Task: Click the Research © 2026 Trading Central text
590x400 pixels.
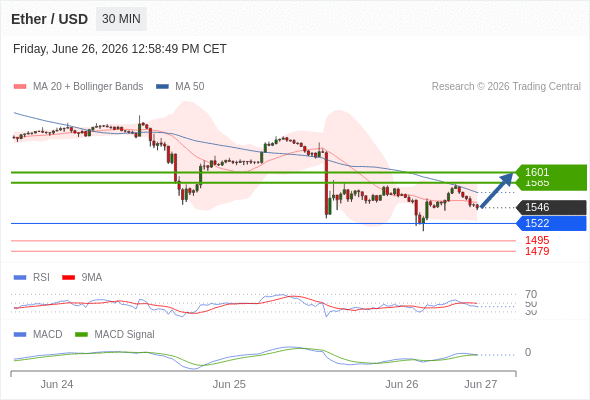Action: [506, 87]
